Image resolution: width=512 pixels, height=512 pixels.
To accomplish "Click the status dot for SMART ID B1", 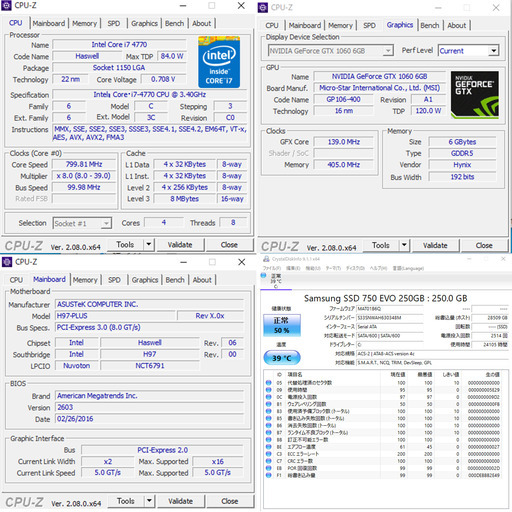I will [x=269, y=404].
